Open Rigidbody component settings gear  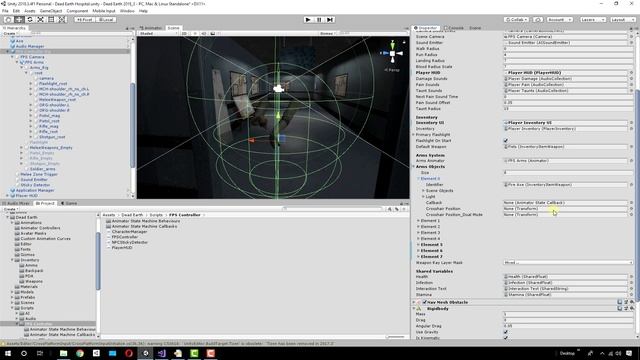(x=632, y=309)
